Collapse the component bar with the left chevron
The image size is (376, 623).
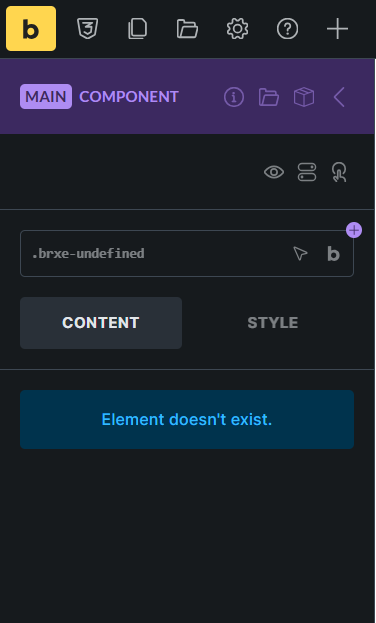pos(339,97)
